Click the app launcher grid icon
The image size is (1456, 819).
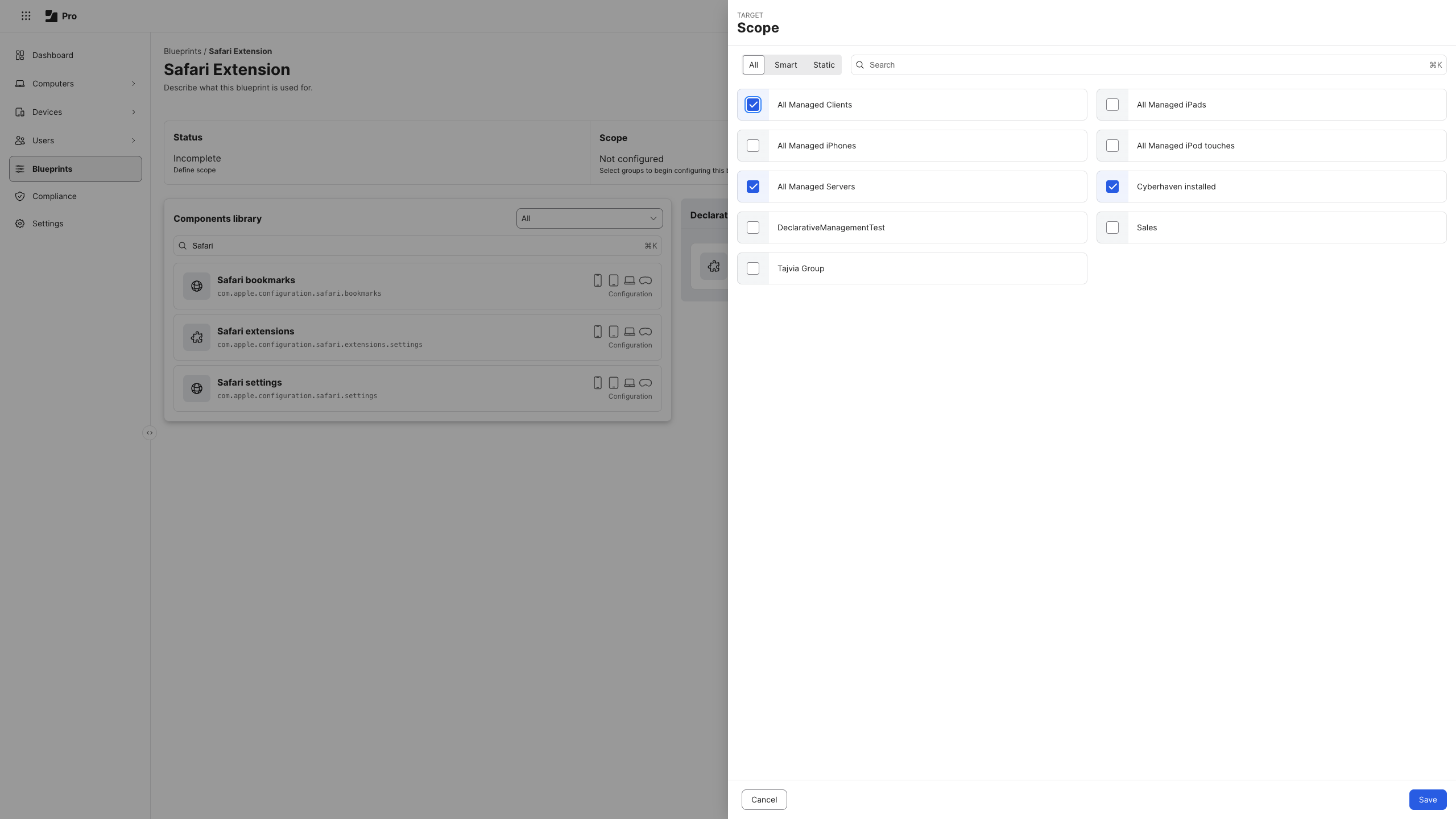26,16
